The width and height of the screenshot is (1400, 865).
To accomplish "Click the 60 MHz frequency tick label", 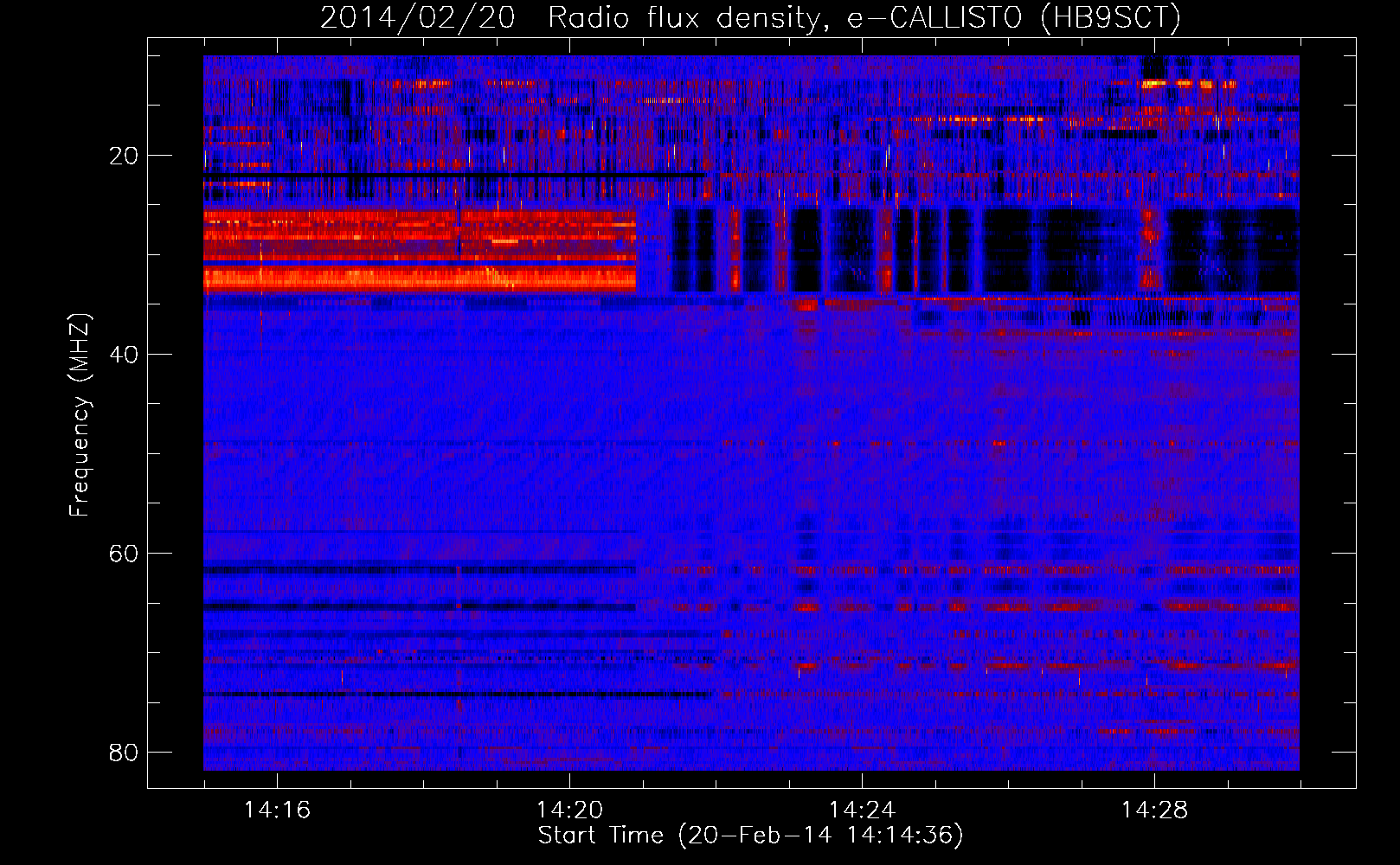I will click(x=125, y=554).
